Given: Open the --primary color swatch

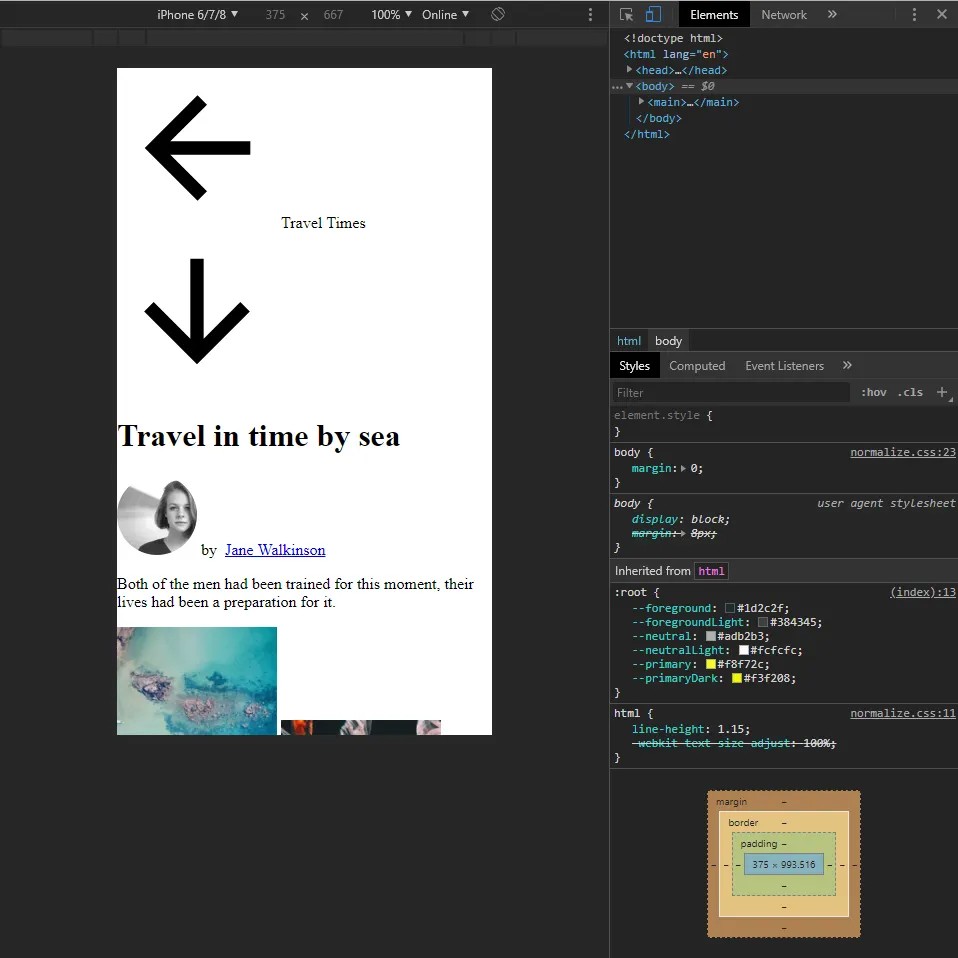Looking at the screenshot, I should tap(711, 664).
